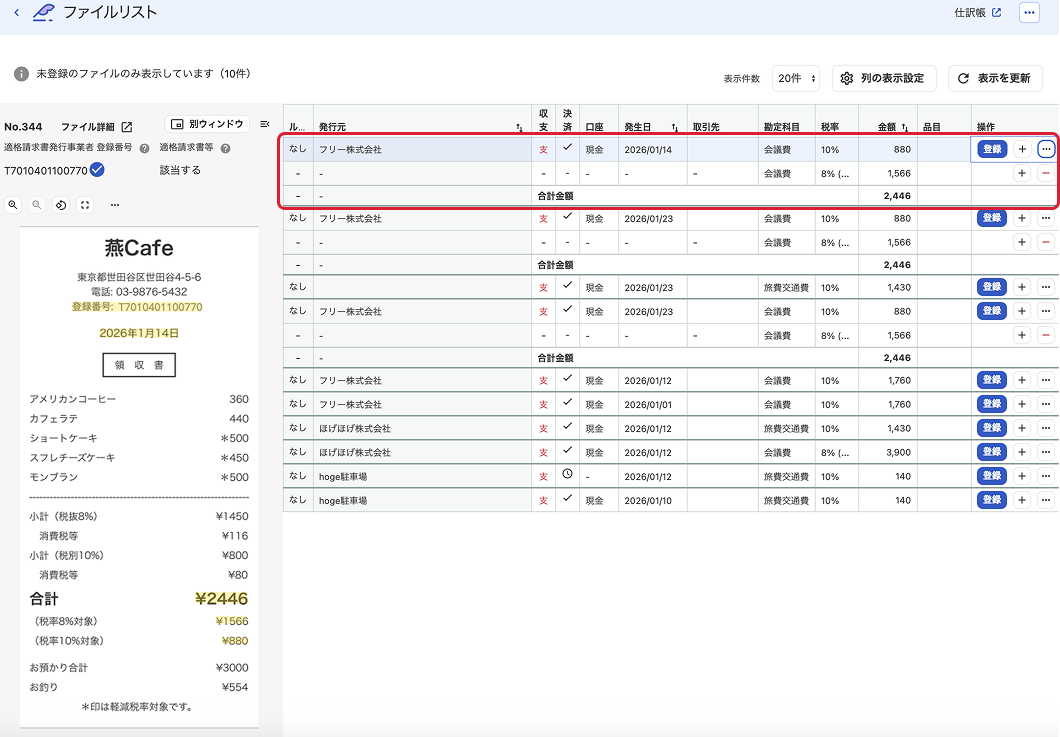The image size is (1060, 737).
Task: Click the highlighted ¥2446 total on receipt
Action: [x=221, y=599]
